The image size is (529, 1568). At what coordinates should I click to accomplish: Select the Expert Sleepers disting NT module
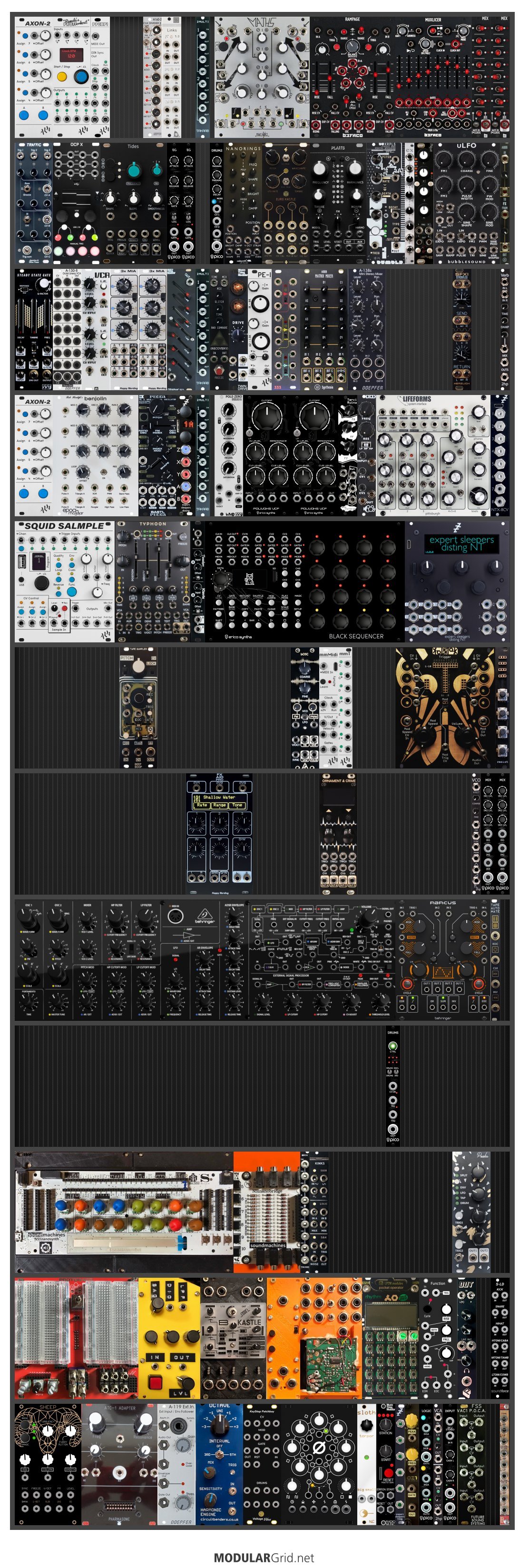point(457,582)
